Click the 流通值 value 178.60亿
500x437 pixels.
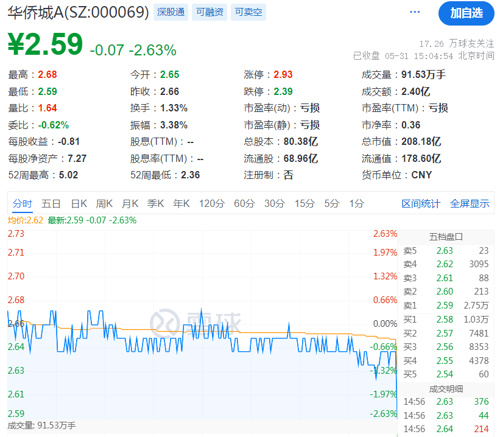coord(421,158)
